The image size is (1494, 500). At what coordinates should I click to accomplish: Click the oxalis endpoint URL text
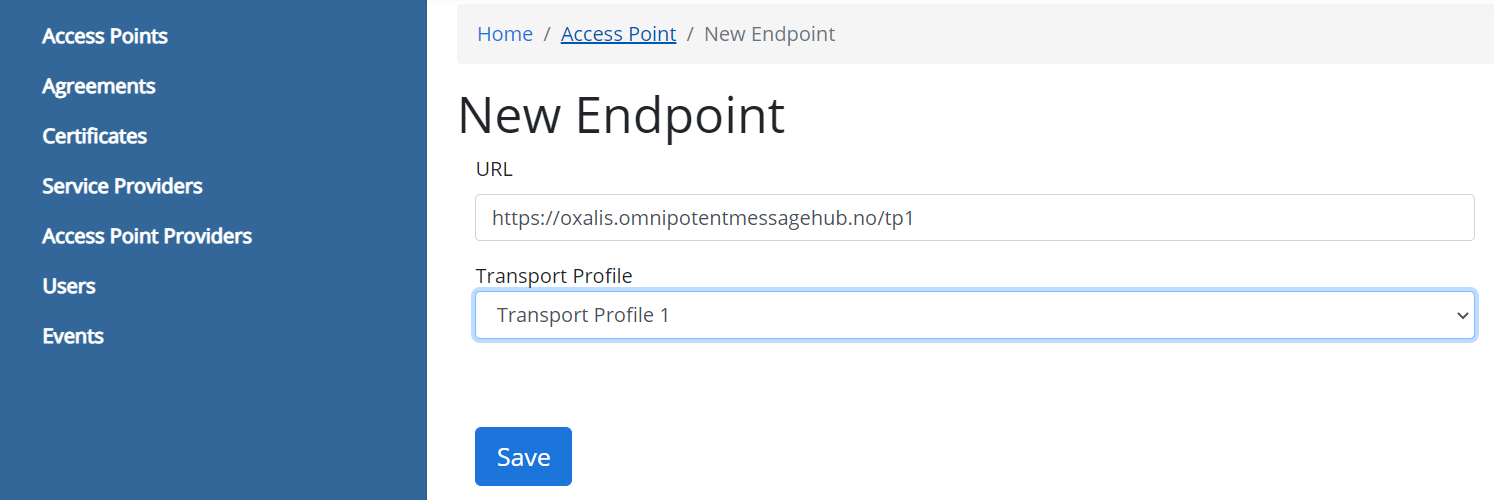tap(703, 218)
